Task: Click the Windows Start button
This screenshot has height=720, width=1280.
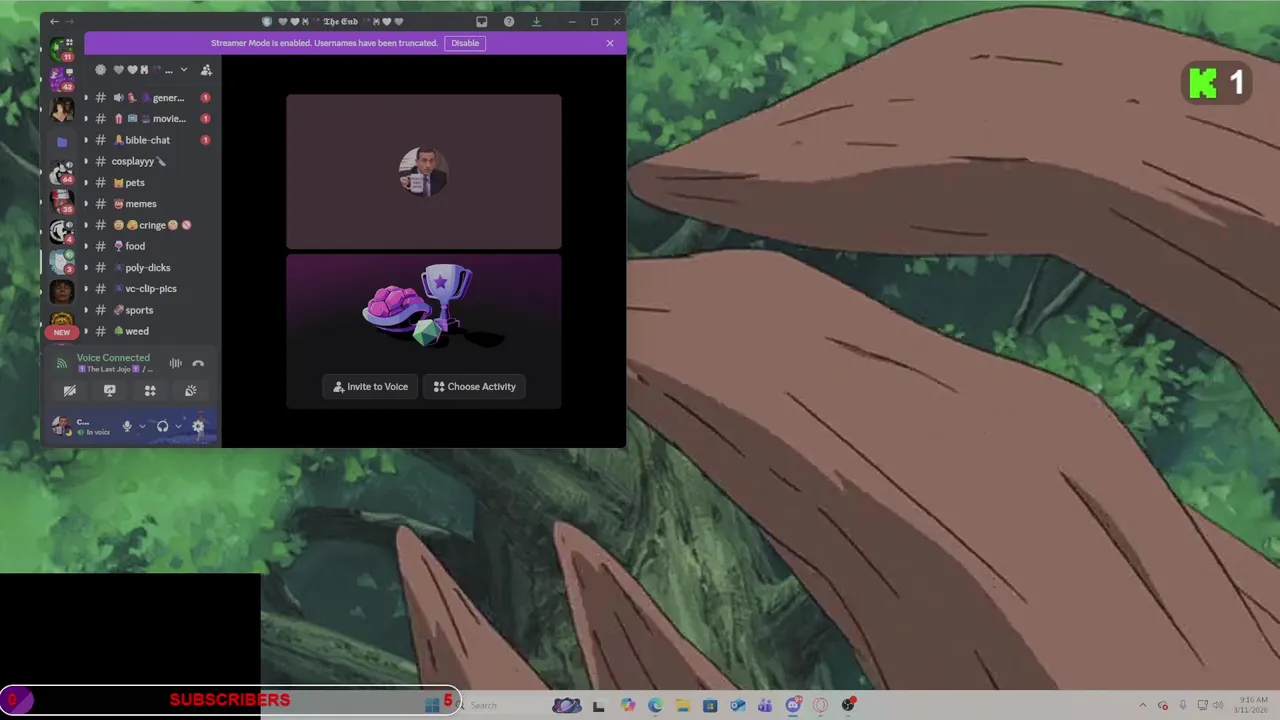Action: (432, 705)
